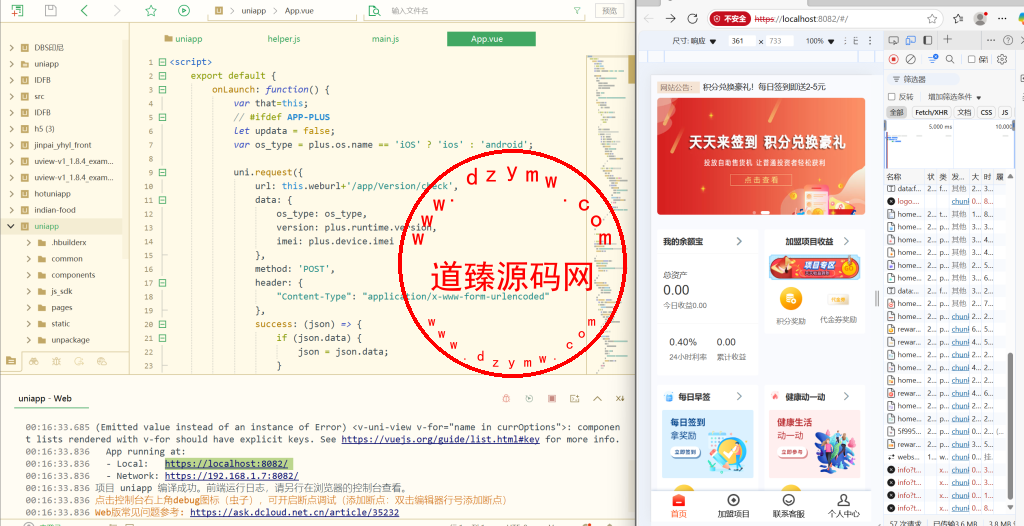The width and height of the screenshot is (1024, 526).
Task: Toggle the device emulation icon in DevTools
Action: click(x=912, y=41)
